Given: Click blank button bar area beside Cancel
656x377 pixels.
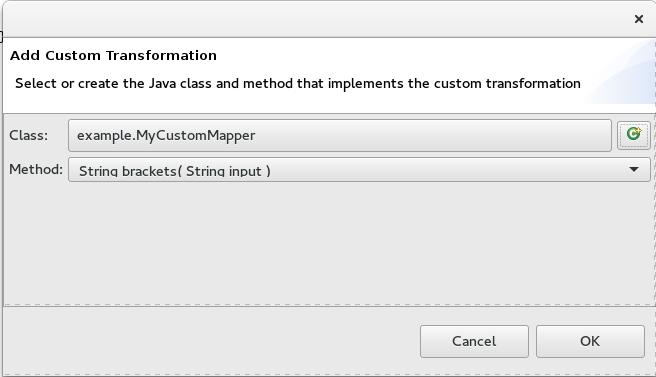Looking at the screenshot, I should coord(209,341).
